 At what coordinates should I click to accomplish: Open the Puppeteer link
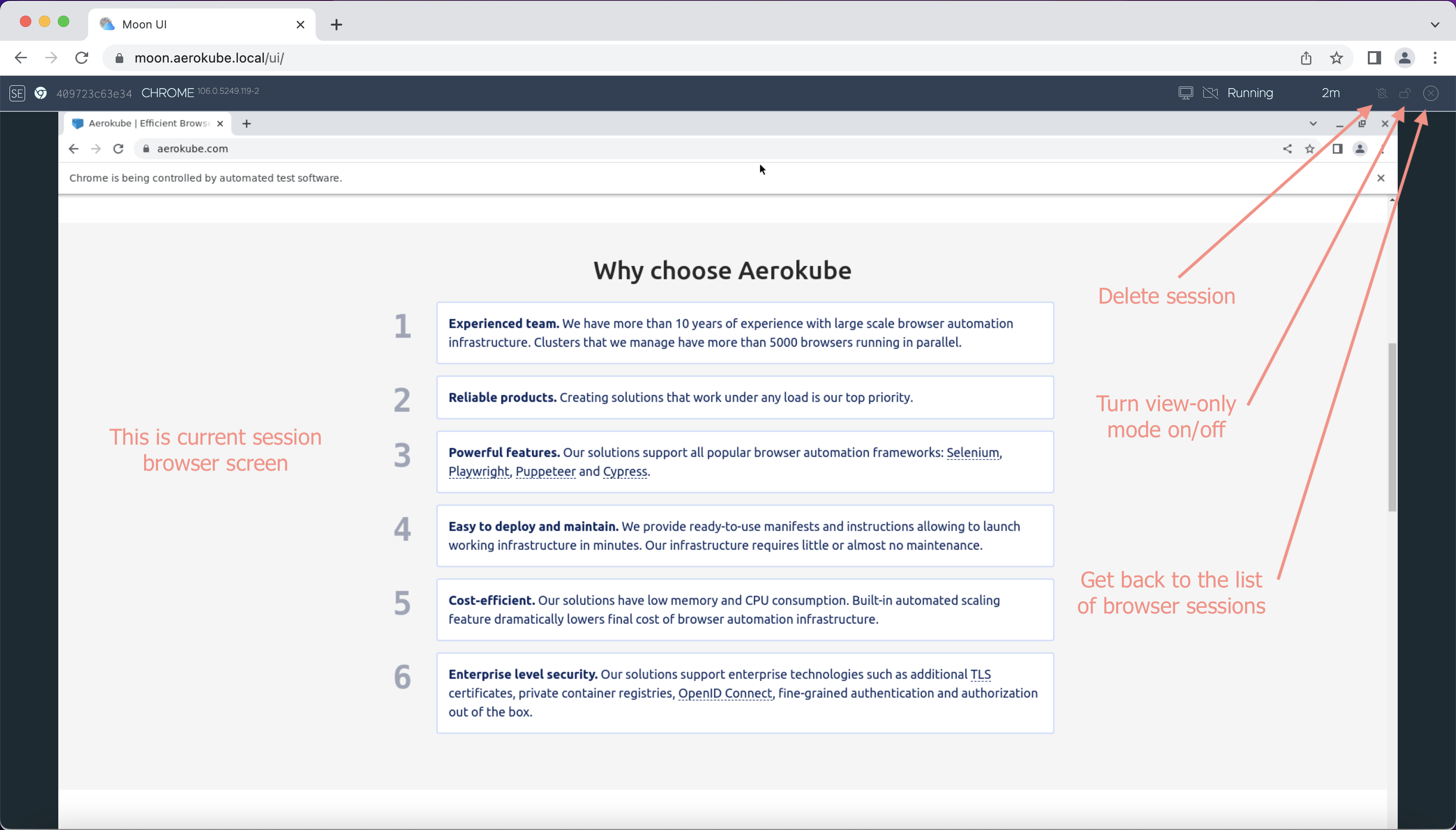pyautogui.click(x=545, y=471)
